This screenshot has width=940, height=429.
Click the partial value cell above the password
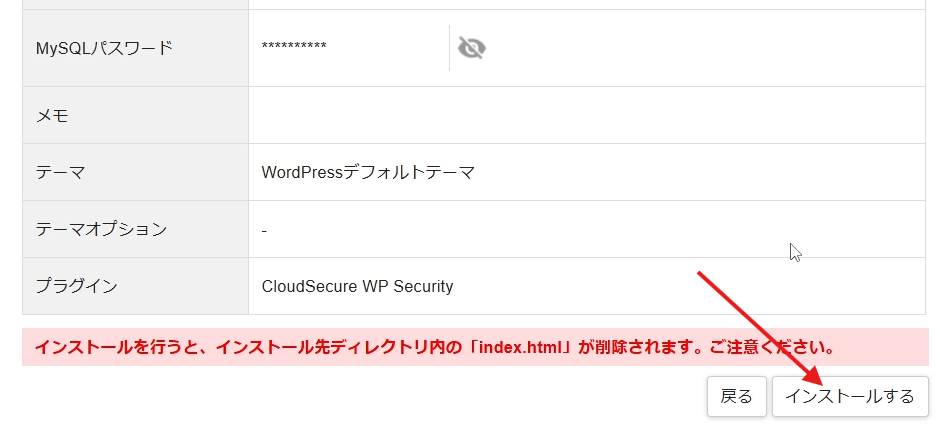pyautogui.click(x=586, y=4)
